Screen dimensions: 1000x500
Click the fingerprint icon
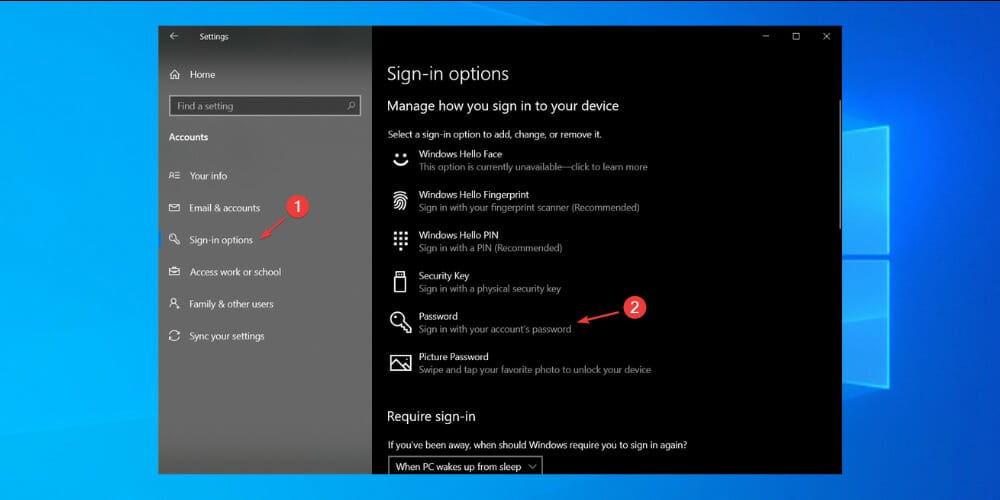pyautogui.click(x=401, y=201)
